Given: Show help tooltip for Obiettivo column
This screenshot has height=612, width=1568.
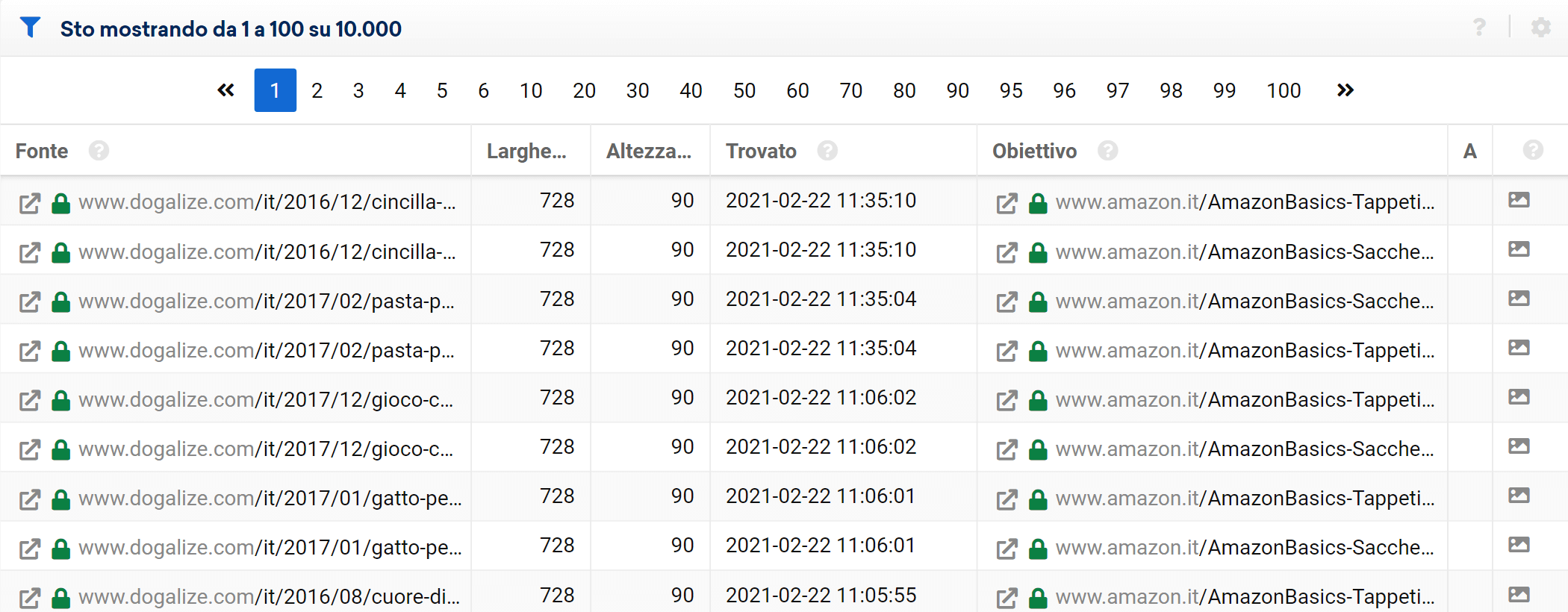Looking at the screenshot, I should pos(1107,151).
